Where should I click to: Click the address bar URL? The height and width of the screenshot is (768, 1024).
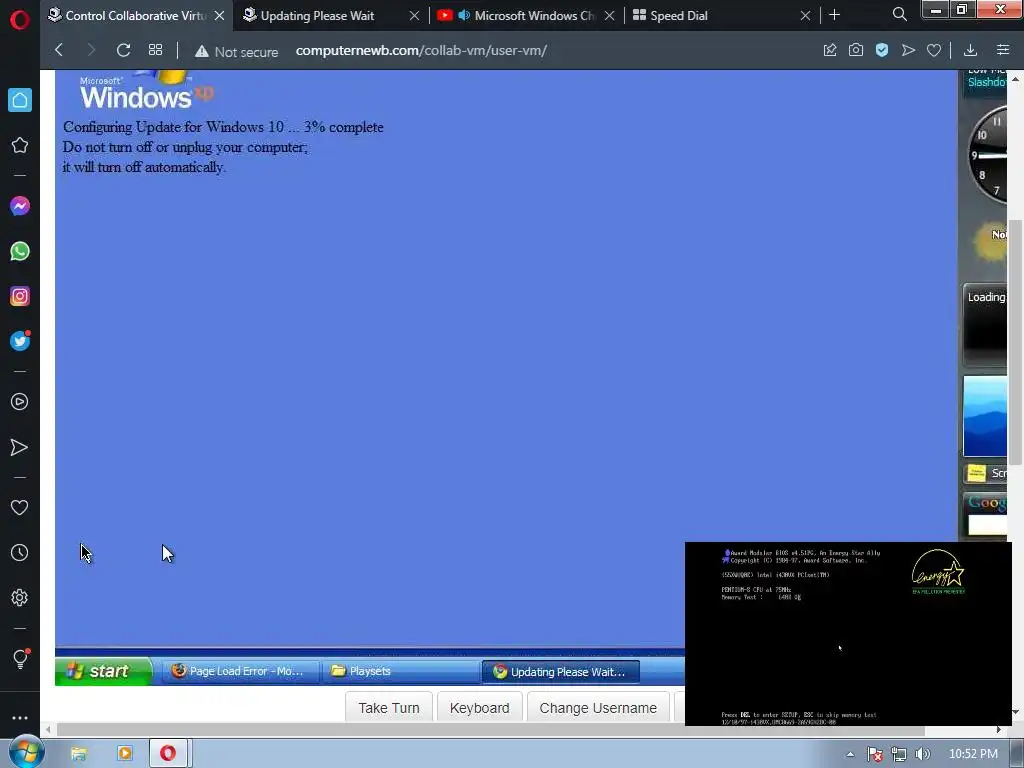pos(421,50)
